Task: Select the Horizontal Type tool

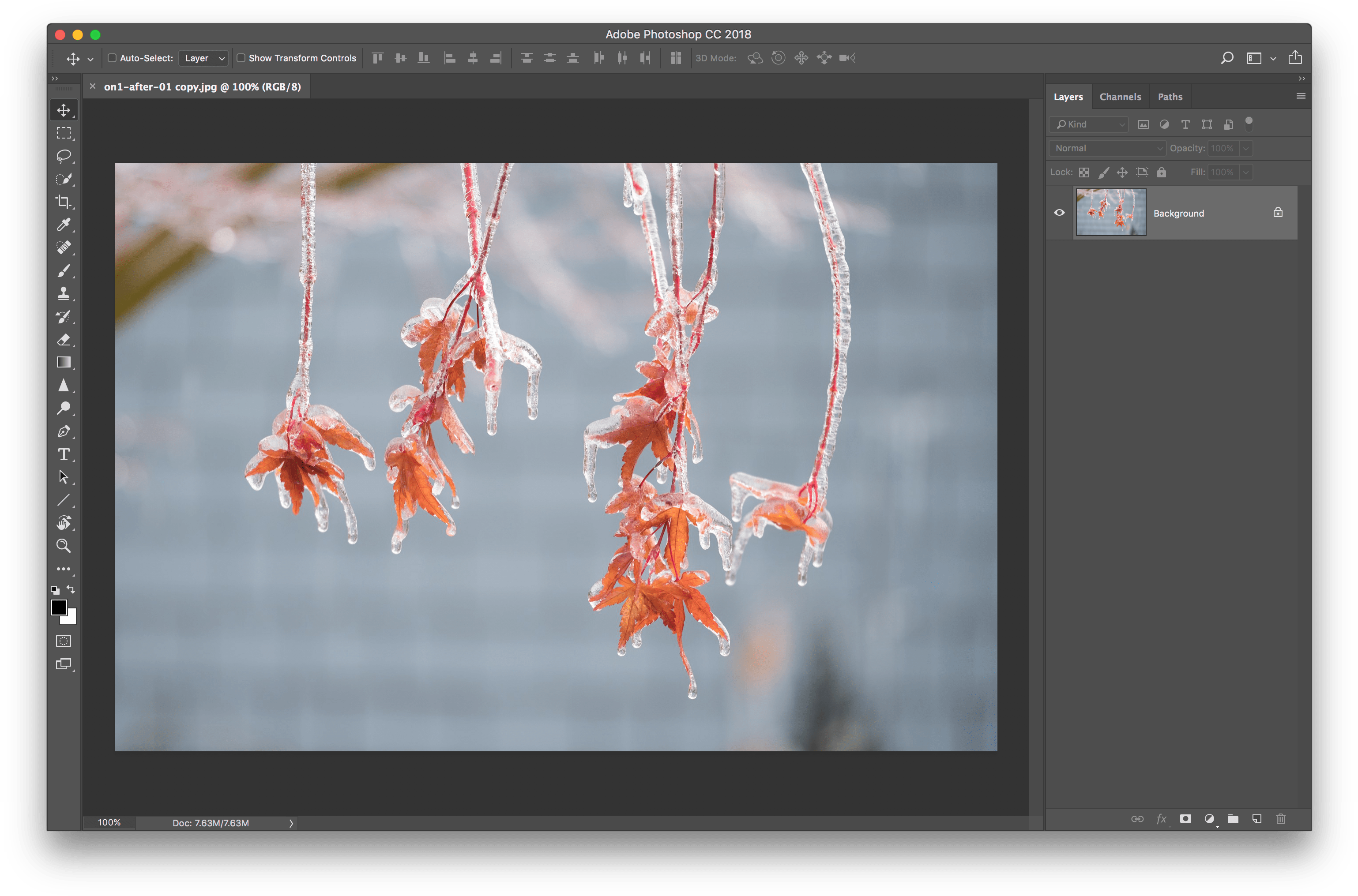Action: pyautogui.click(x=64, y=454)
